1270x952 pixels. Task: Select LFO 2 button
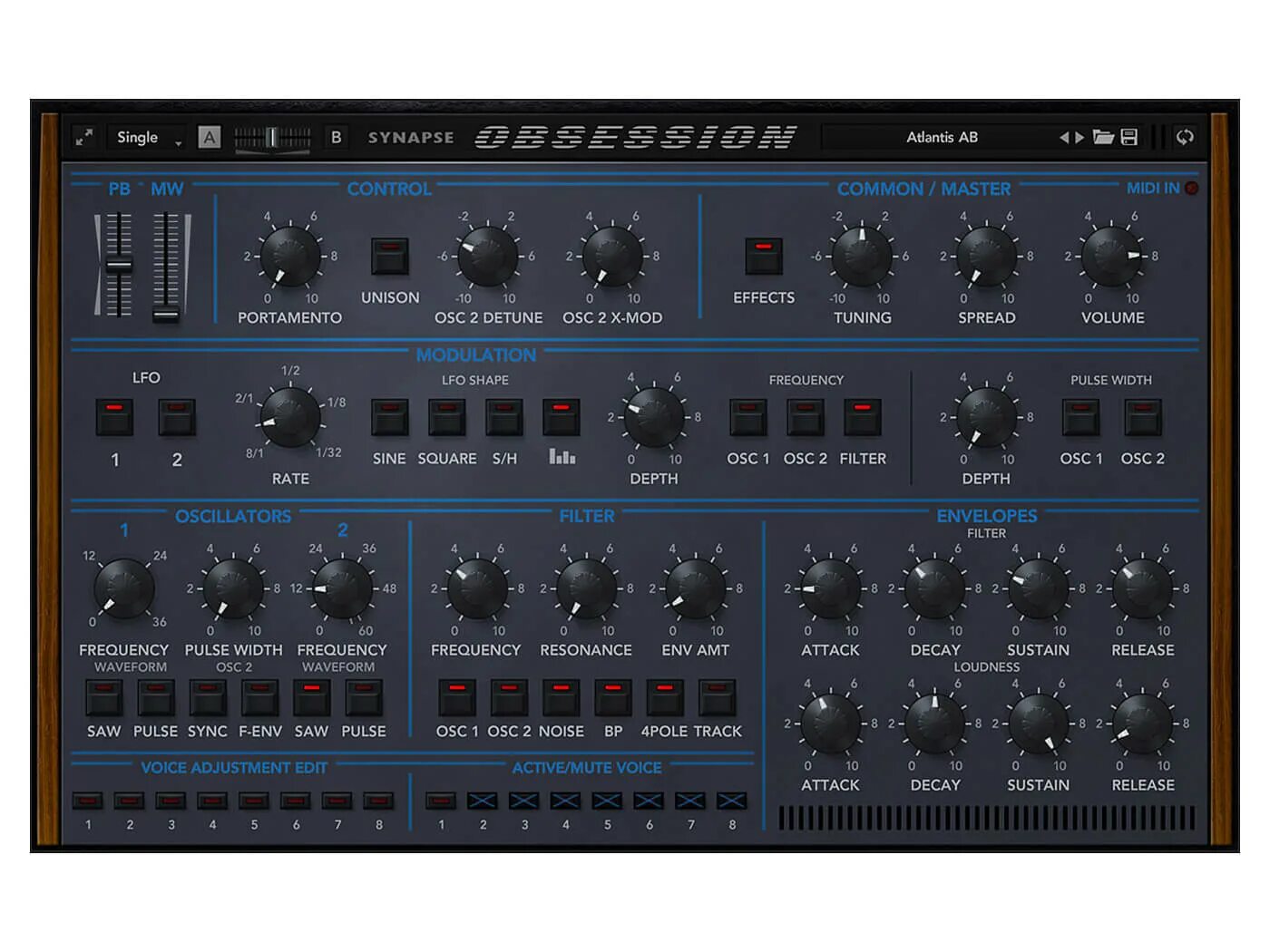pos(177,417)
